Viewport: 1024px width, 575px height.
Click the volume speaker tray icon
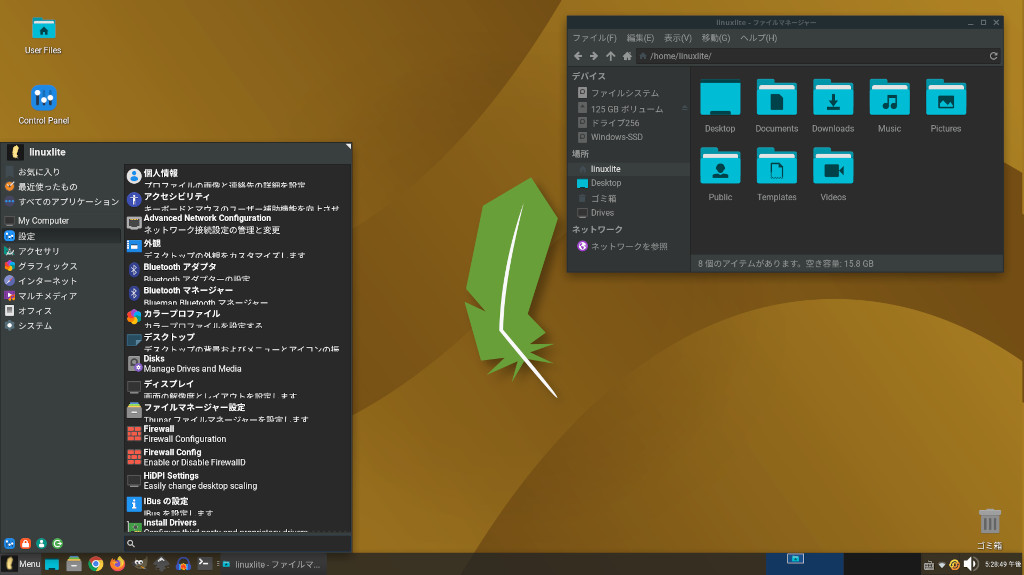click(970, 564)
